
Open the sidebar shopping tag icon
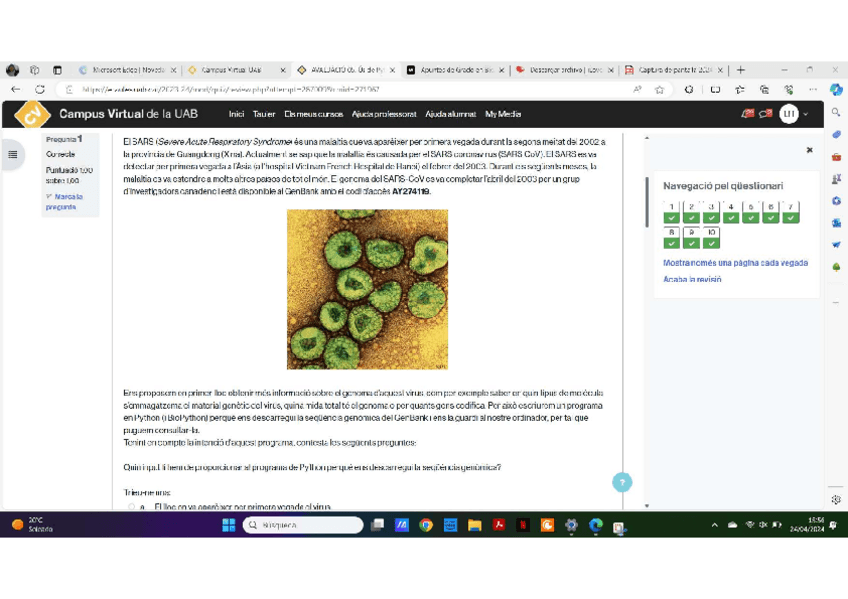836,134
